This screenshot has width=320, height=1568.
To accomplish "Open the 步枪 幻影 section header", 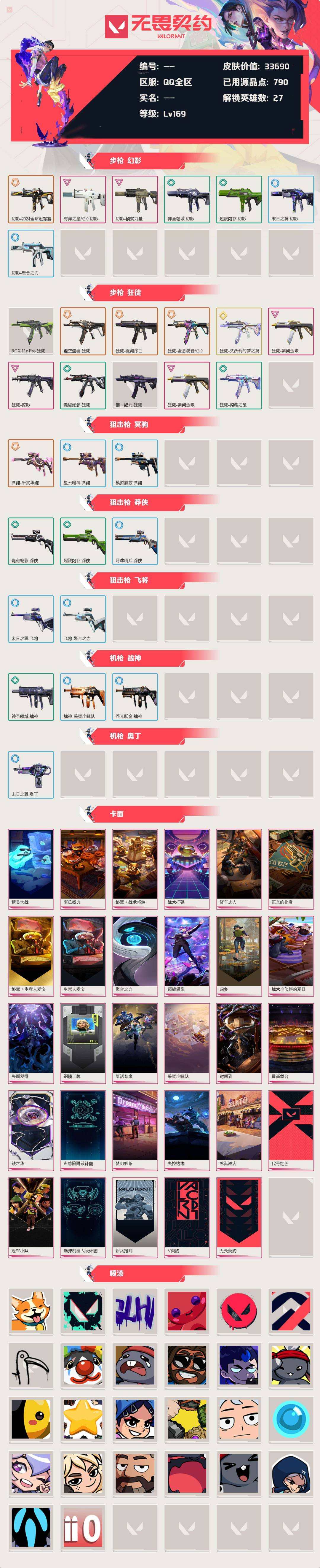I will (x=126, y=161).
